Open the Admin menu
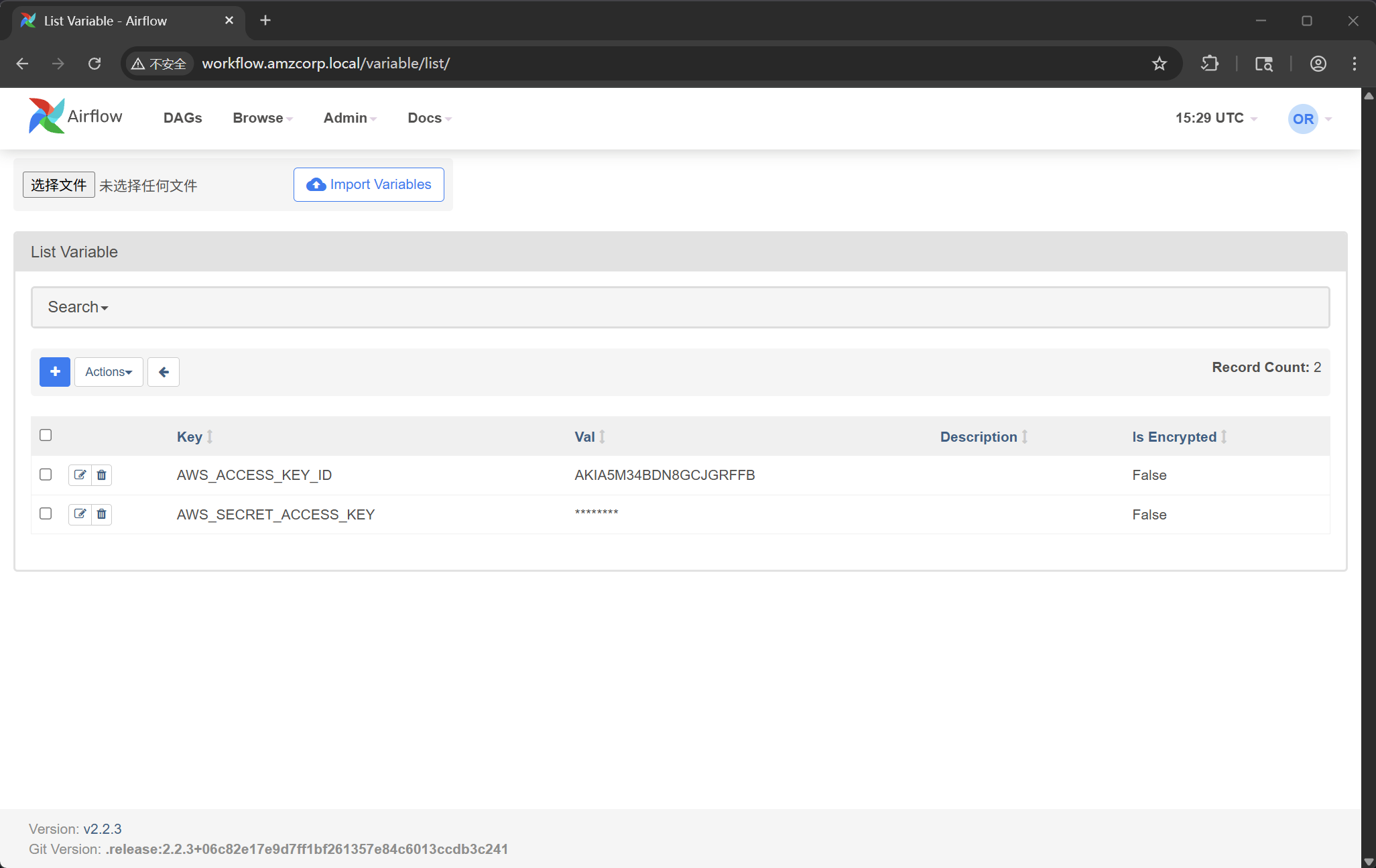Viewport: 1376px width, 868px height. (x=349, y=118)
